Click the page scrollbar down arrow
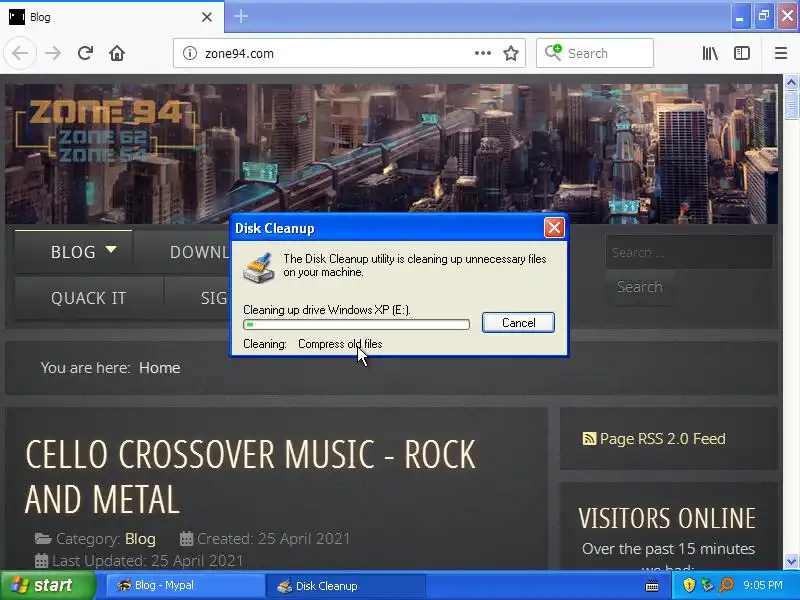This screenshot has height=600, width=800. point(791,562)
